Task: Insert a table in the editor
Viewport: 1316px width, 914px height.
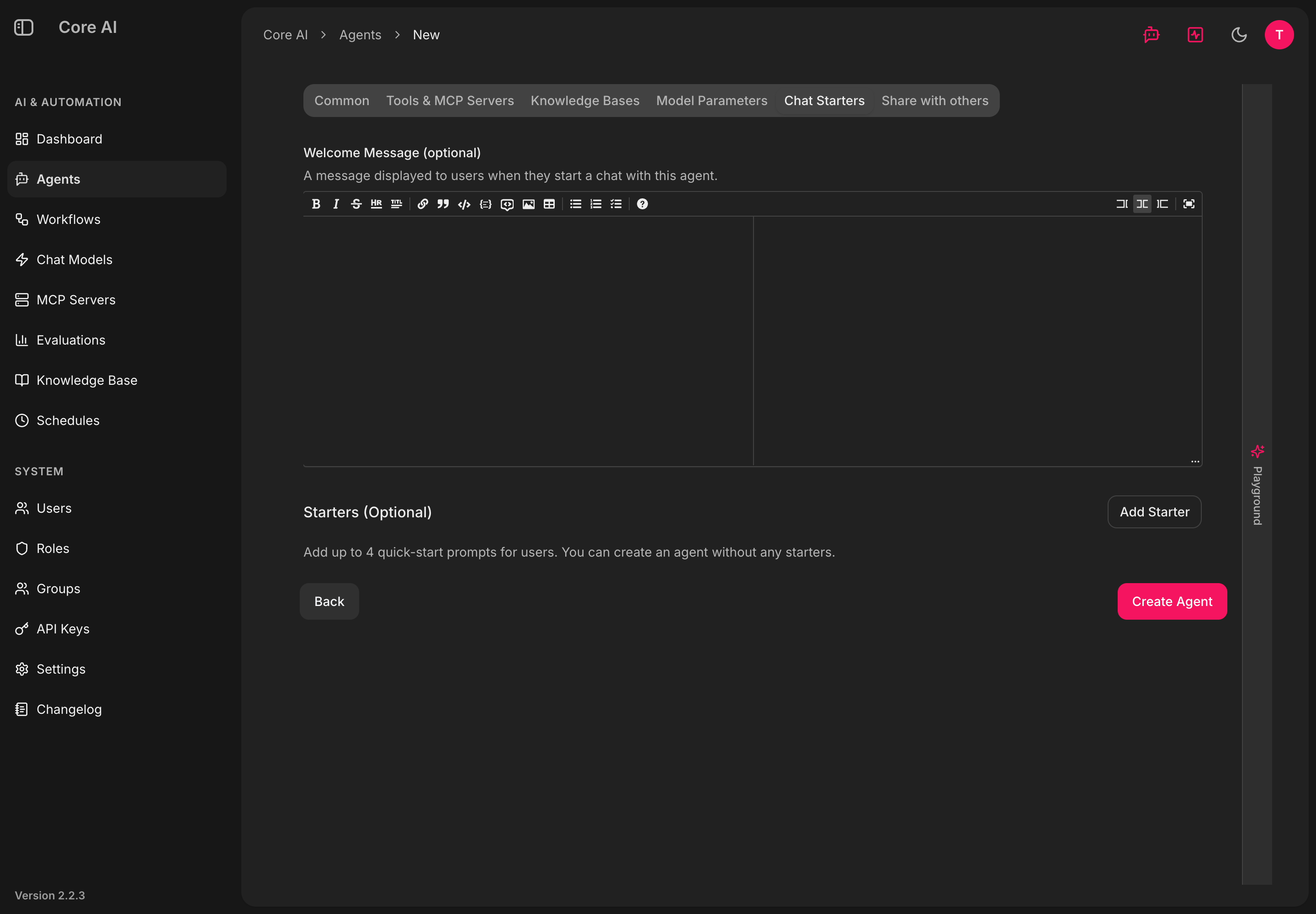Action: pyautogui.click(x=549, y=204)
